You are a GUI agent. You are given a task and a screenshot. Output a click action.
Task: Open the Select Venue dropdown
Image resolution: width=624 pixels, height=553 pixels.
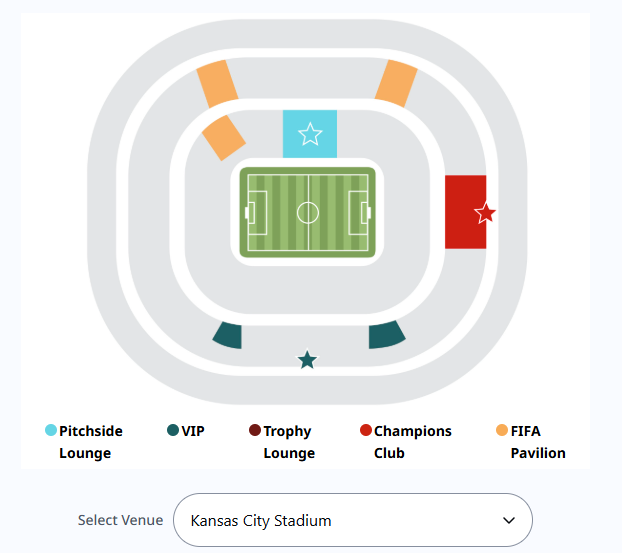pos(352,520)
